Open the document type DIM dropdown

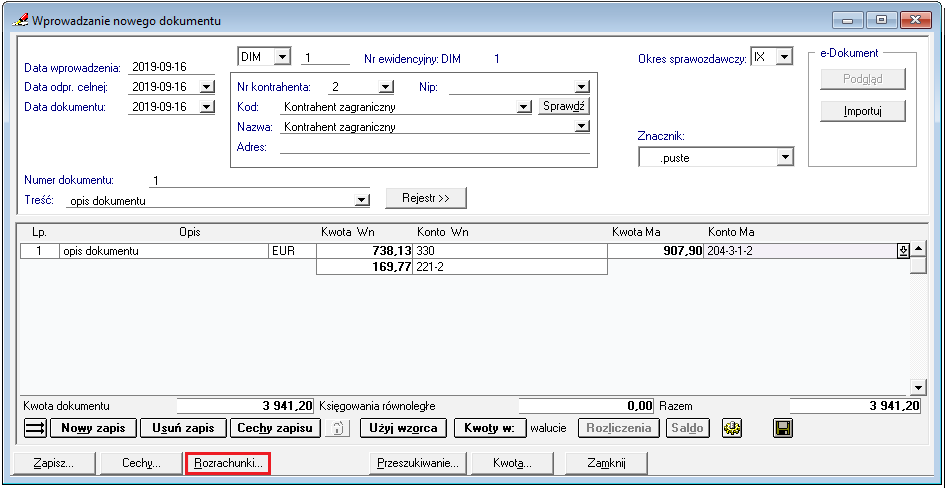[x=282, y=57]
